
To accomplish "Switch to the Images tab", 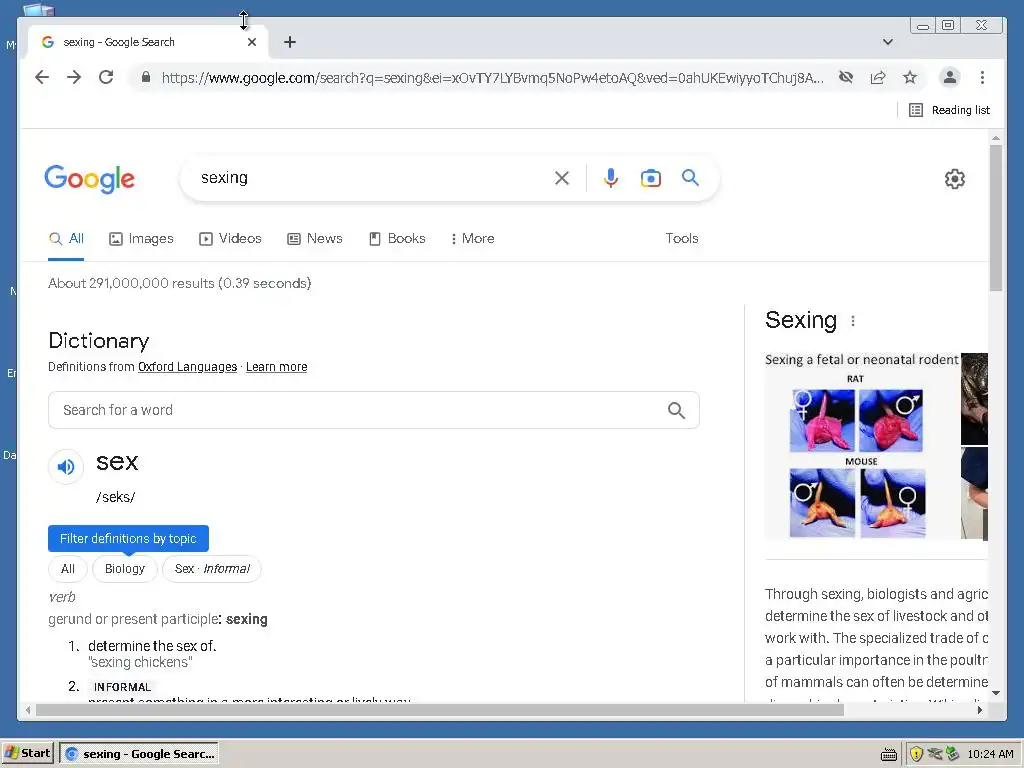I will tap(141, 238).
